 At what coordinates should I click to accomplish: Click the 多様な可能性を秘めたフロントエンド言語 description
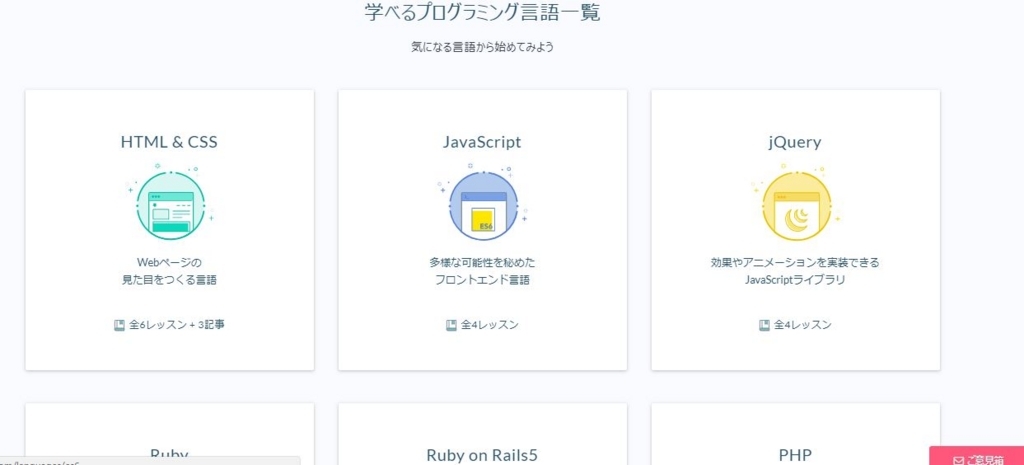pyautogui.click(x=482, y=271)
